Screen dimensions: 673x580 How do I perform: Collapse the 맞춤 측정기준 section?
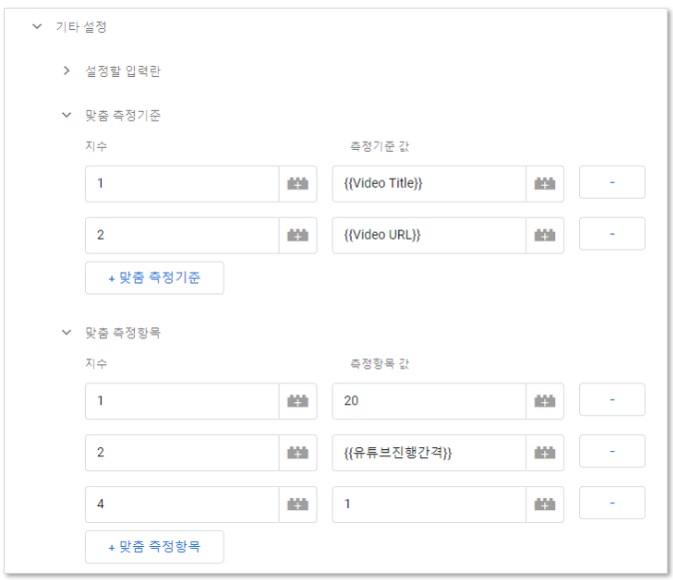[67, 115]
